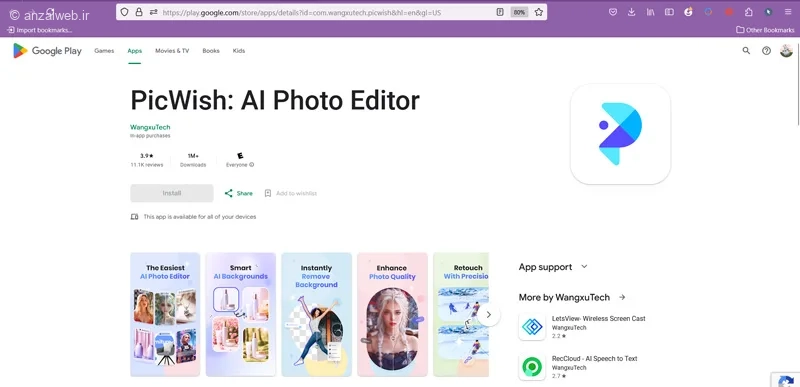The image size is (800, 387).
Task: Click the Everyone content rating info icon
Action: 252,165
